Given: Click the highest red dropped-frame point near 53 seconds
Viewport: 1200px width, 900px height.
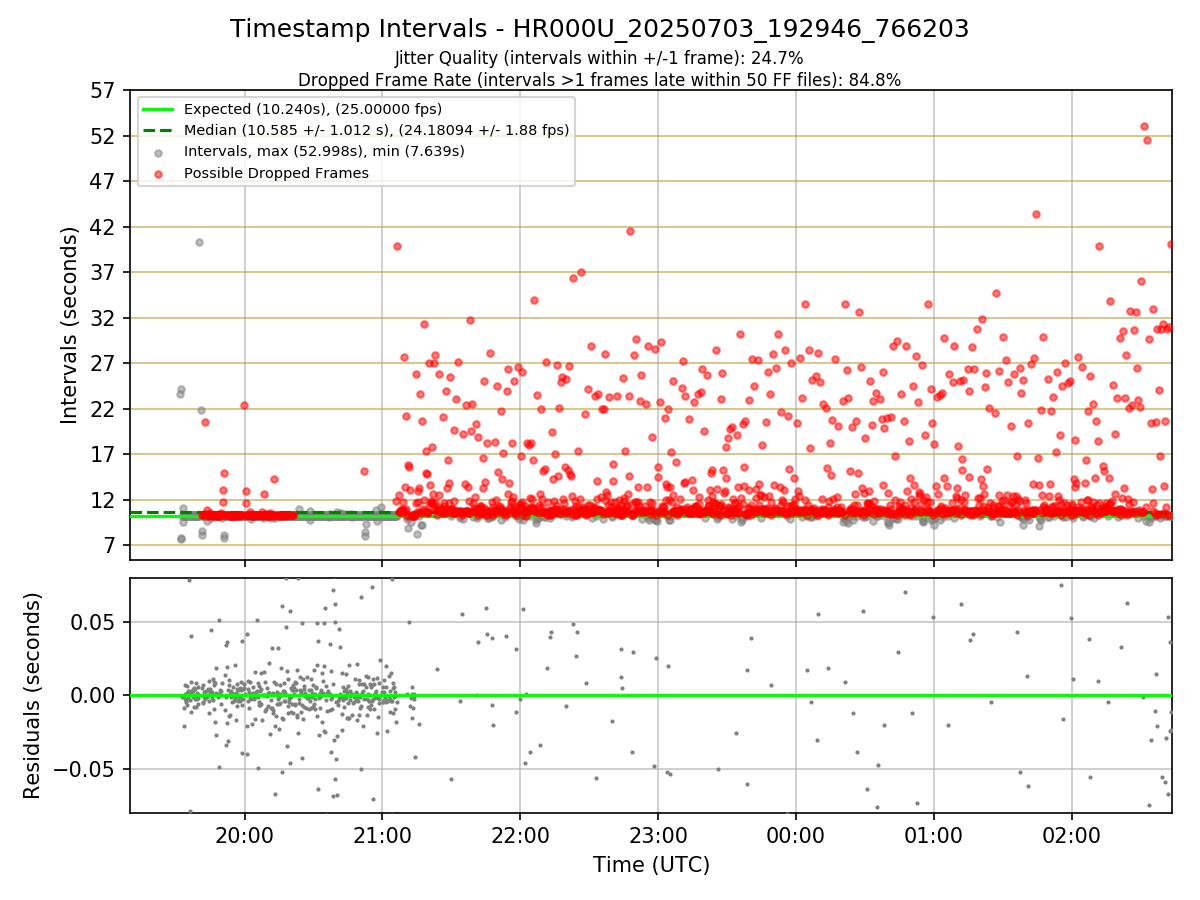Looking at the screenshot, I should [x=1144, y=126].
